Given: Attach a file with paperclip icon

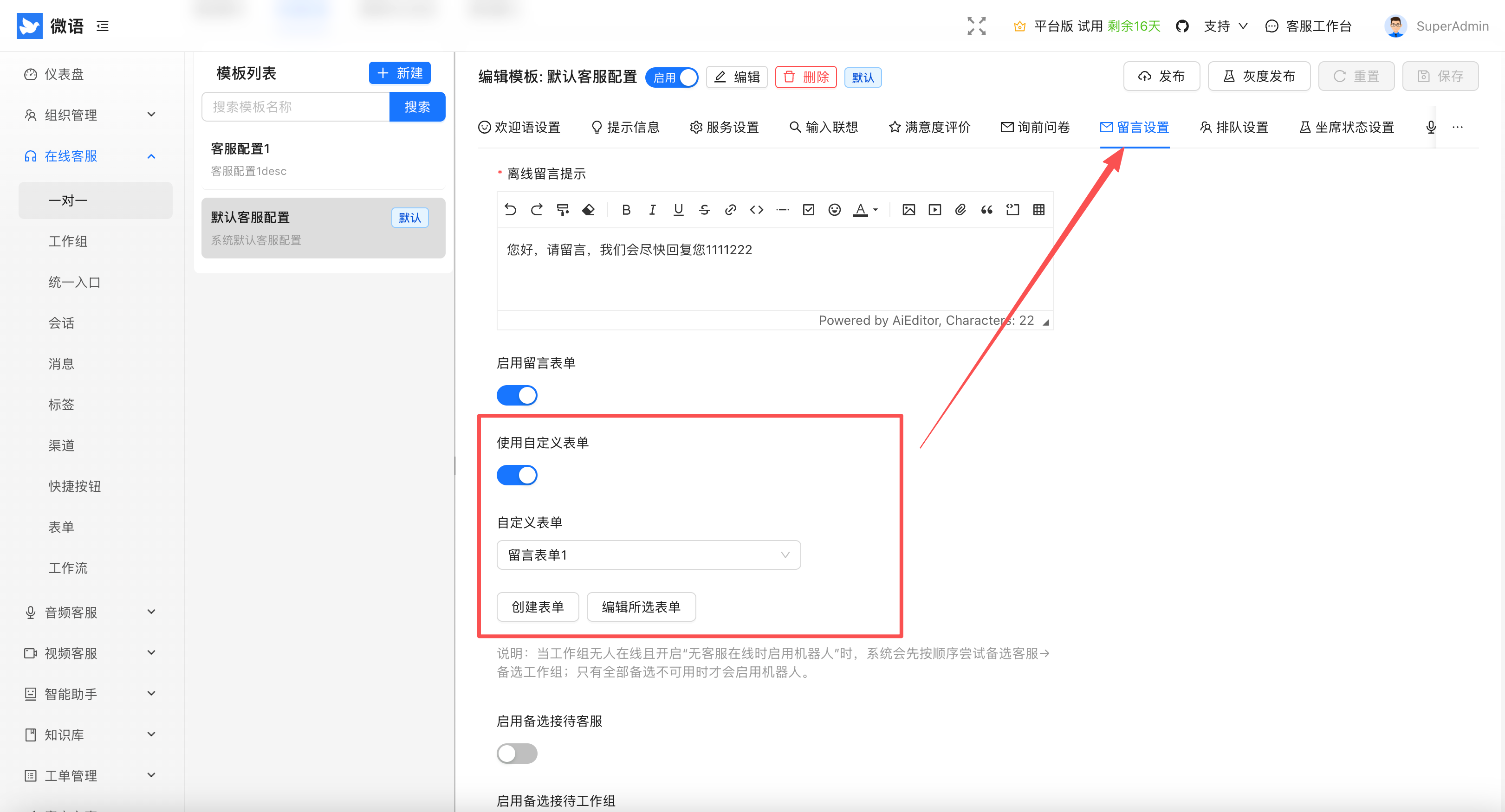Looking at the screenshot, I should (x=960, y=210).
